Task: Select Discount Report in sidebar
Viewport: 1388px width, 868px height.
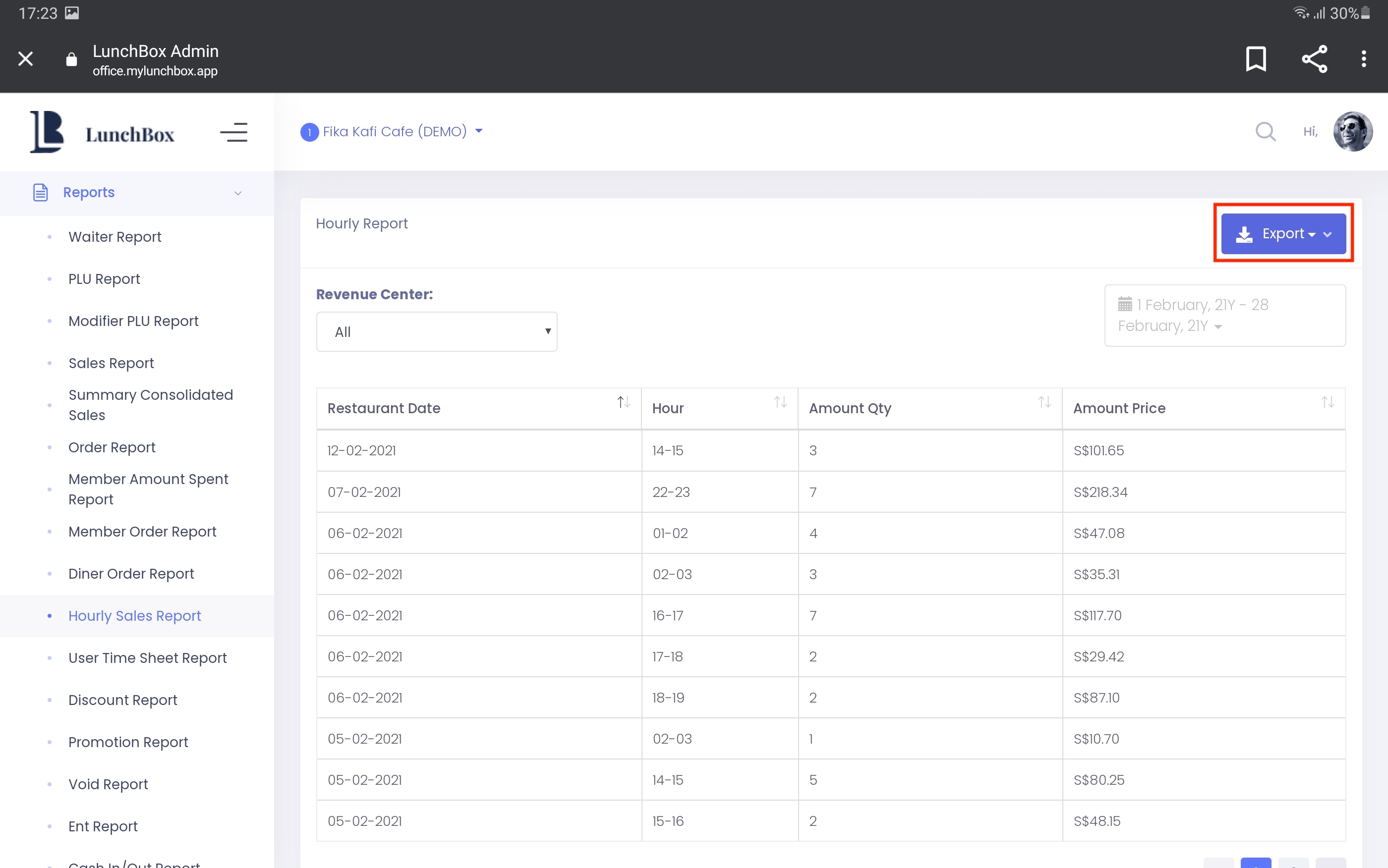Action: 122,700
